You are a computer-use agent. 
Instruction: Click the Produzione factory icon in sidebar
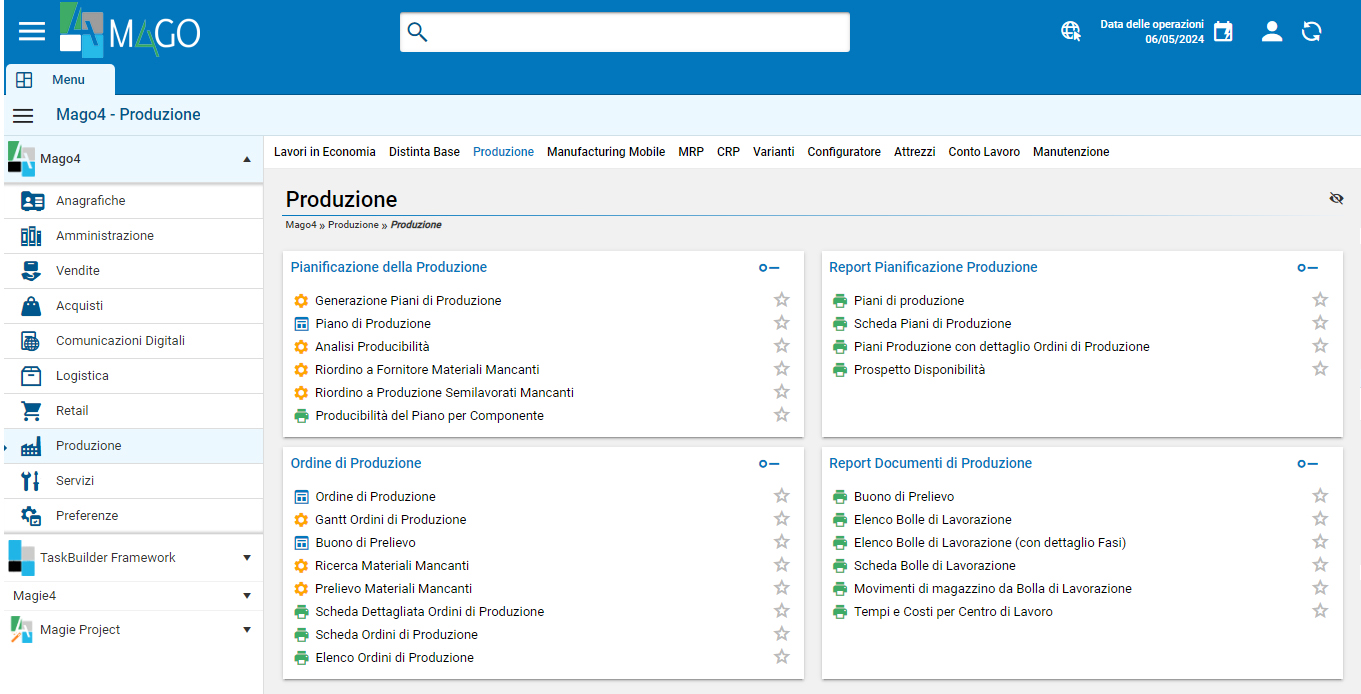tap(31, 446)
